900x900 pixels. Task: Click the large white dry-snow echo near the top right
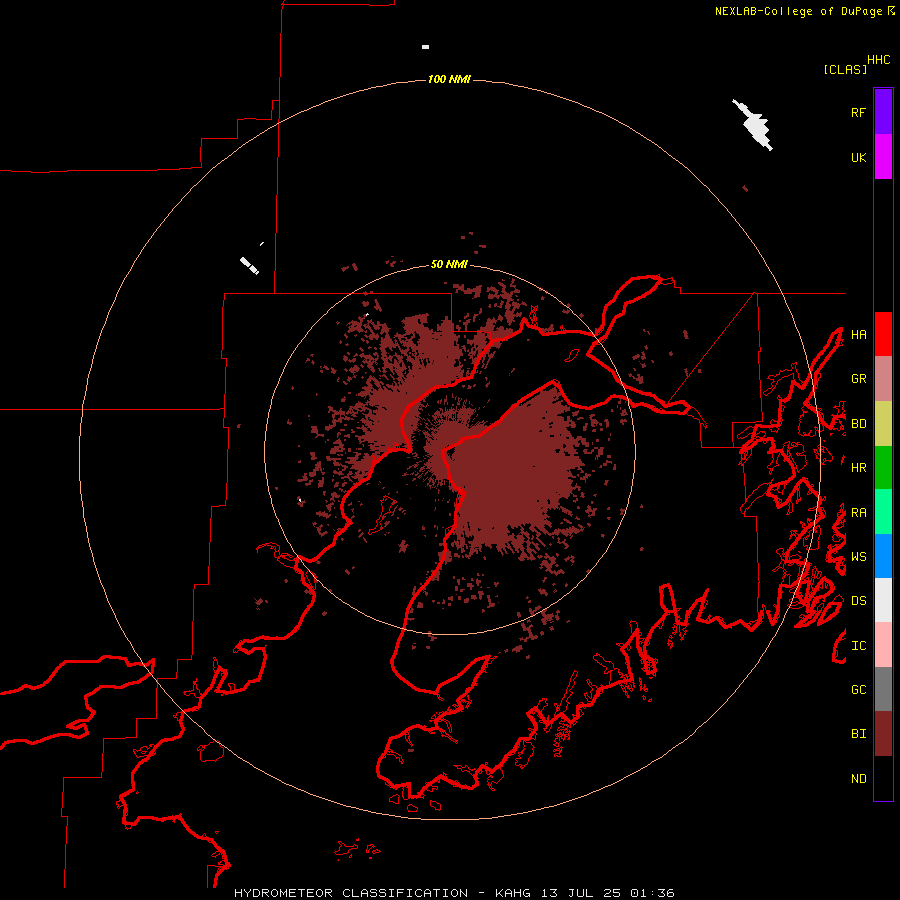coord(755,126)
